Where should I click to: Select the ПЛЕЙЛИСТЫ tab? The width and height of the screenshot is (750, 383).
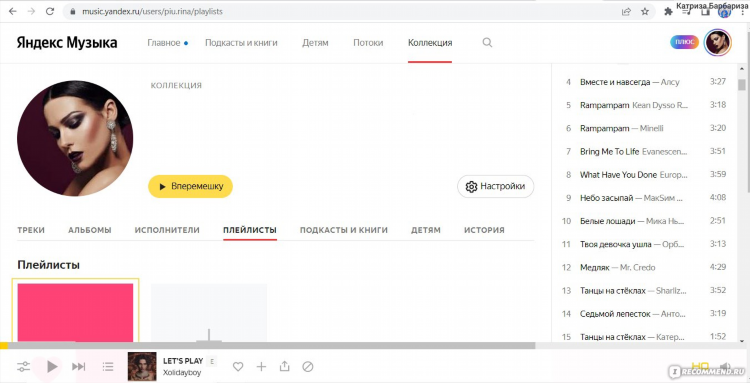(x=250, y=230)
